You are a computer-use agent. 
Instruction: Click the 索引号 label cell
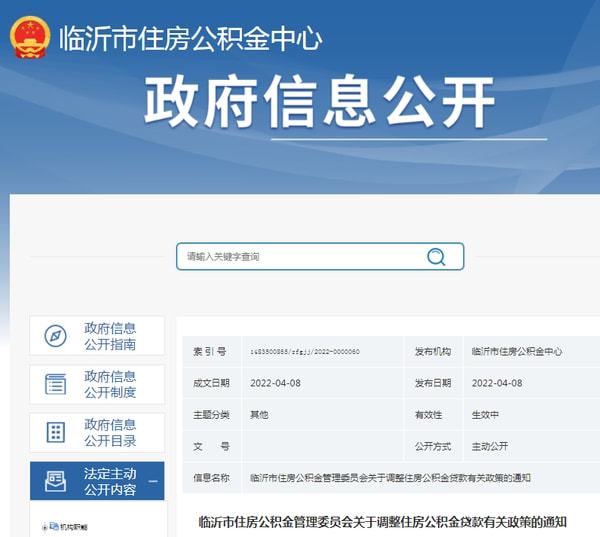click(x=212, y=351)
